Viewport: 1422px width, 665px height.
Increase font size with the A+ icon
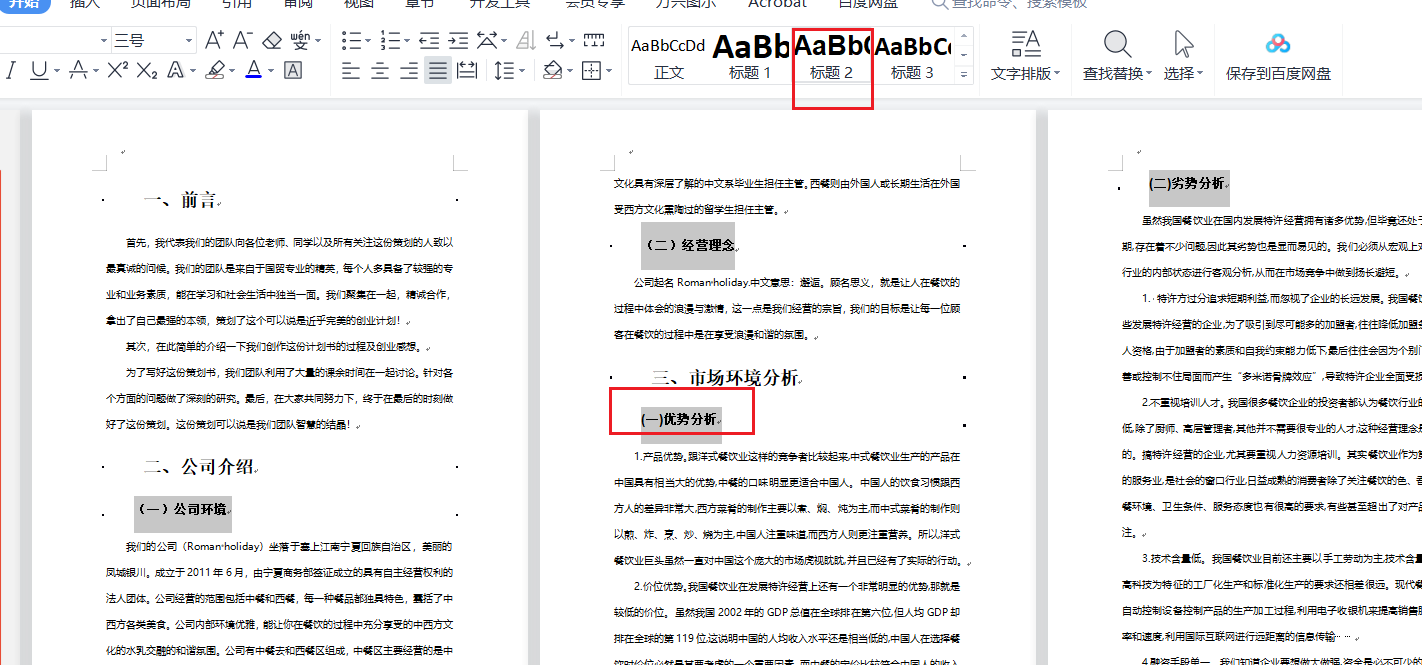(x=213, y=40)
